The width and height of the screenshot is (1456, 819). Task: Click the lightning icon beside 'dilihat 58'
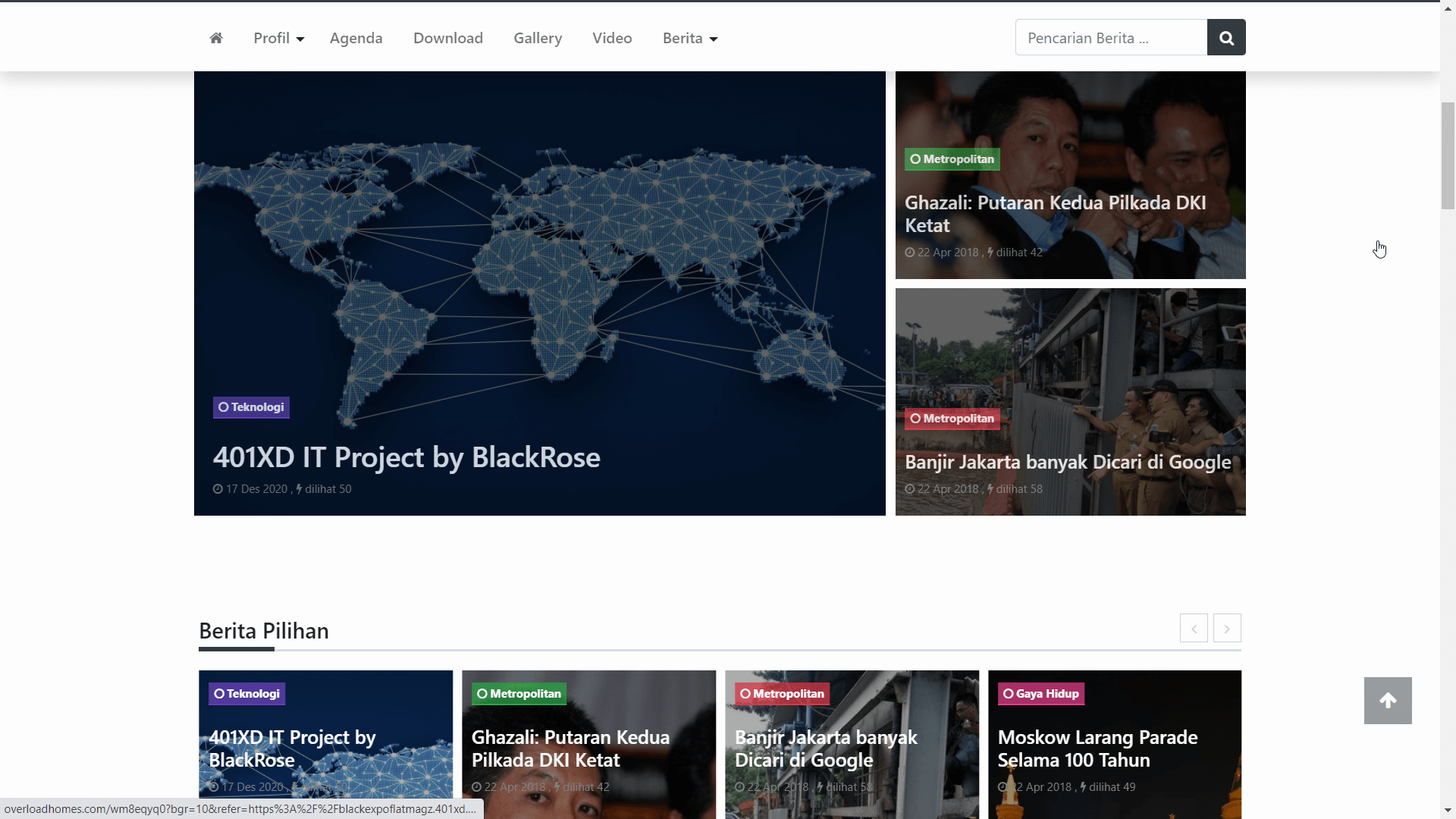point(990,489)
